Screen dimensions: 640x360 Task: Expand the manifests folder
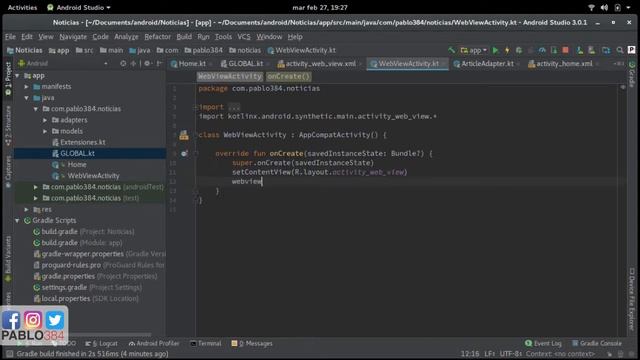[27, 87]
